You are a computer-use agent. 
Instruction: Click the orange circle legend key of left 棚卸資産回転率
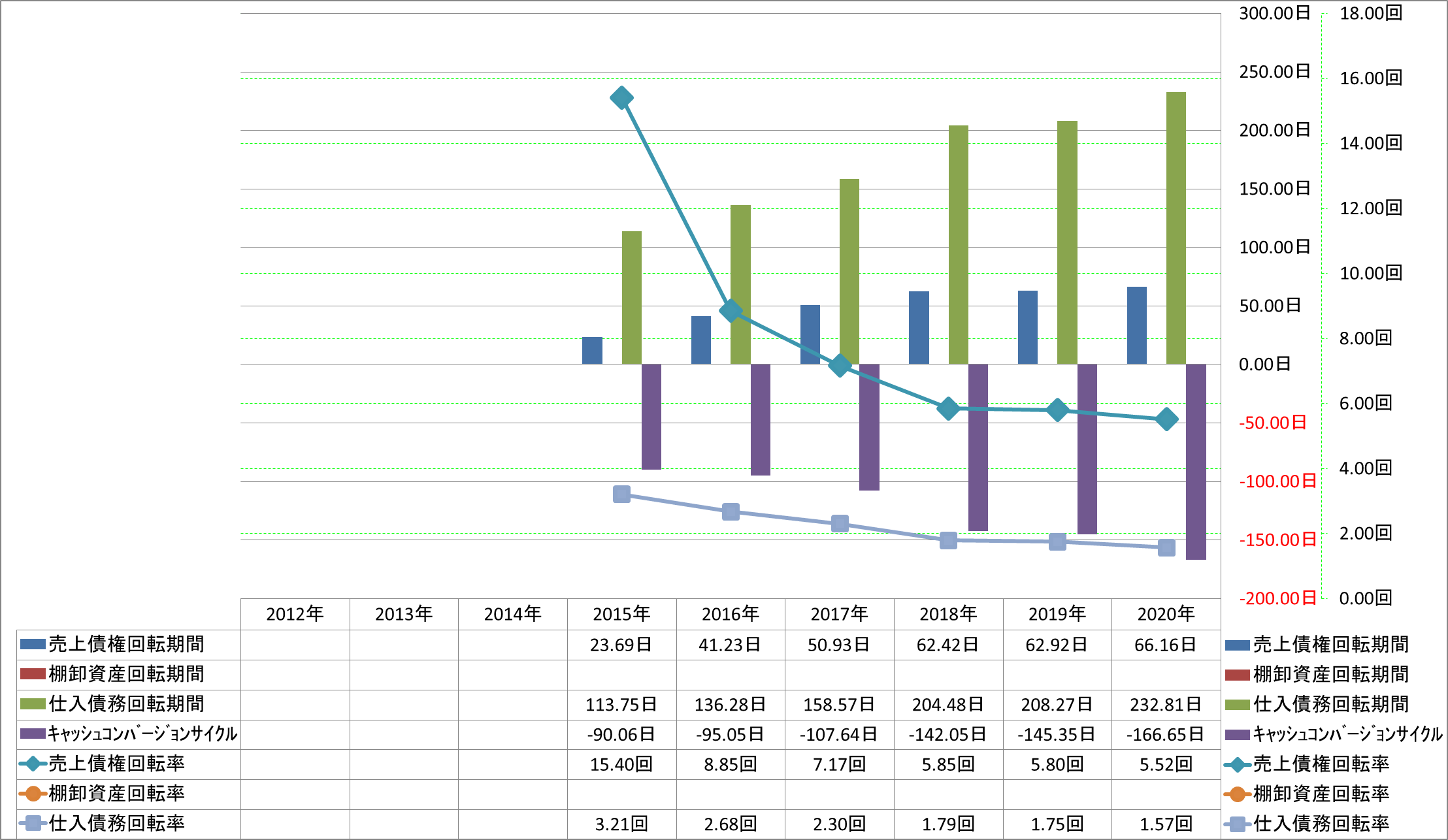[32, 794]
